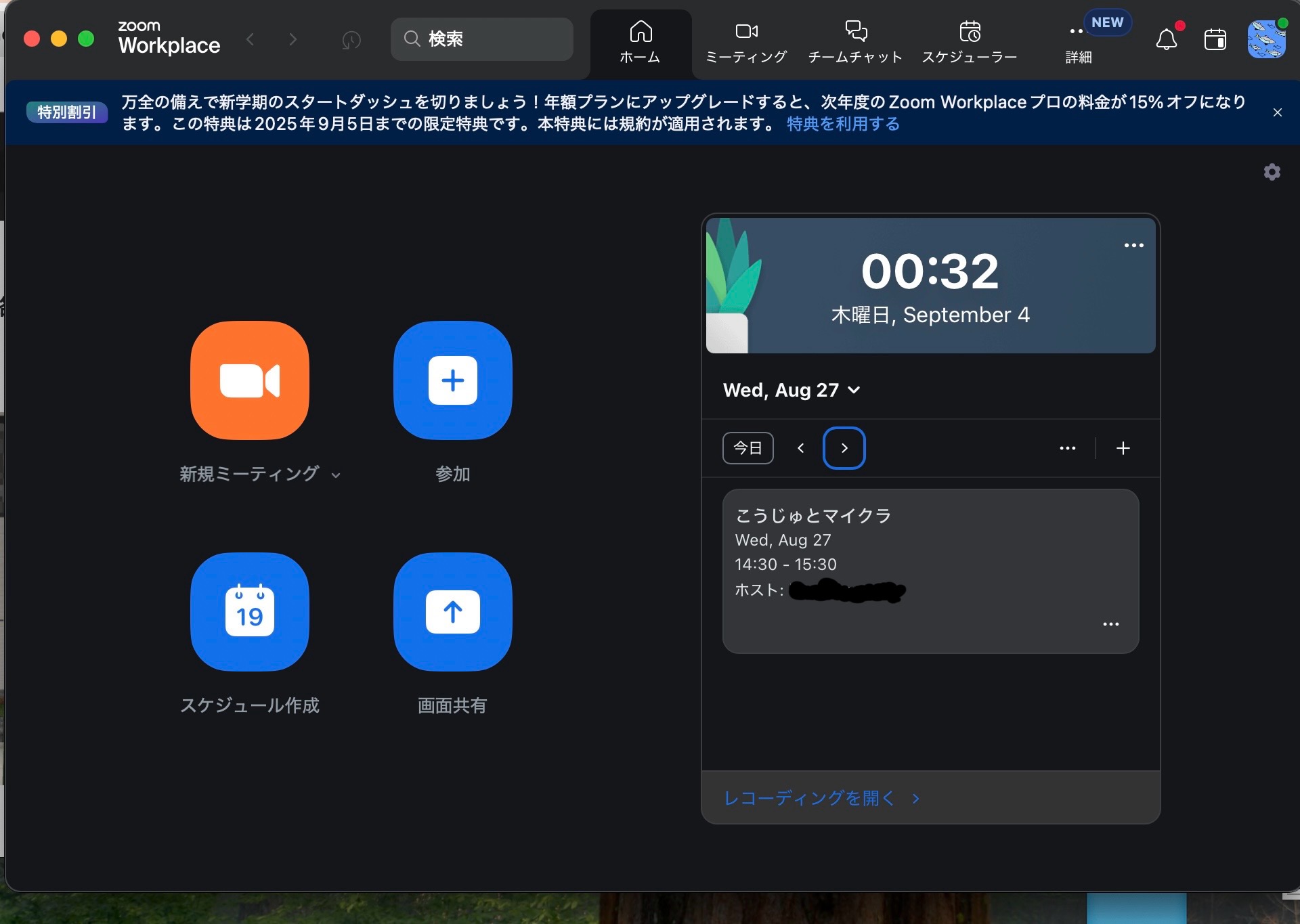Open the 詳細 more menu
The image size is (1300, 924).
(1079, 45)
